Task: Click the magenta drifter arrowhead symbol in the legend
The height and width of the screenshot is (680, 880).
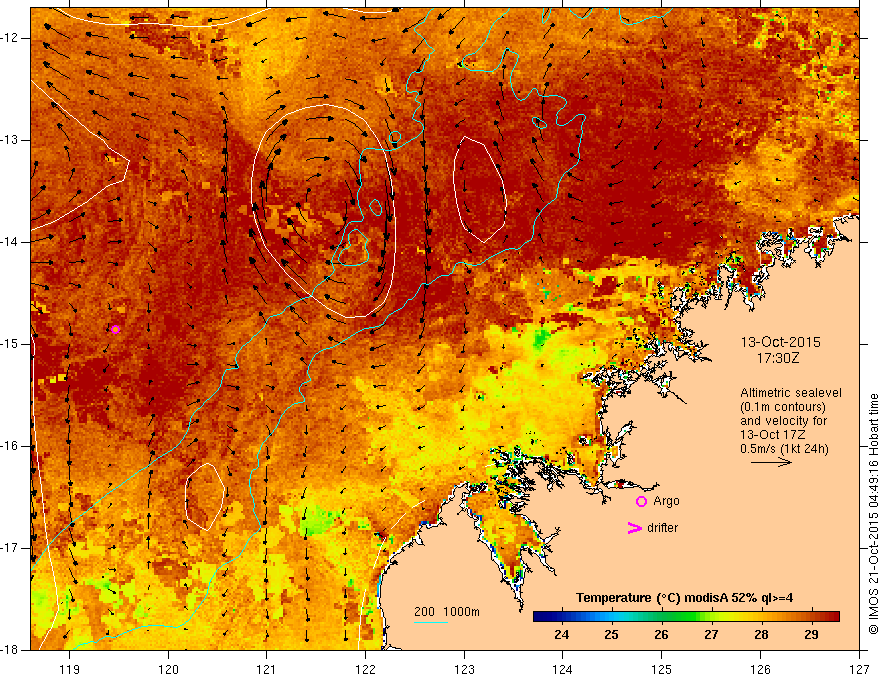Action: [634, 528]
